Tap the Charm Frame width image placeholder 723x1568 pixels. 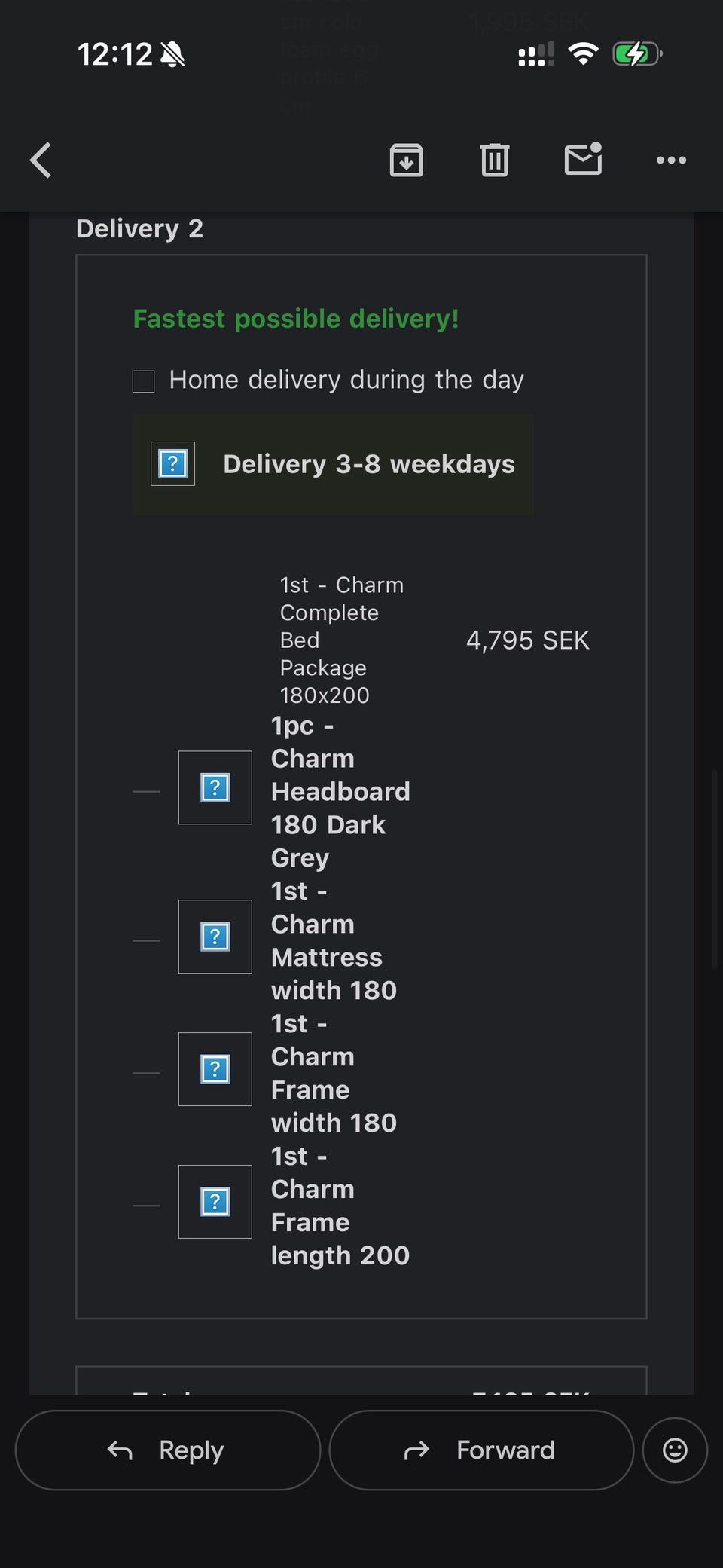click(215, 1069)
